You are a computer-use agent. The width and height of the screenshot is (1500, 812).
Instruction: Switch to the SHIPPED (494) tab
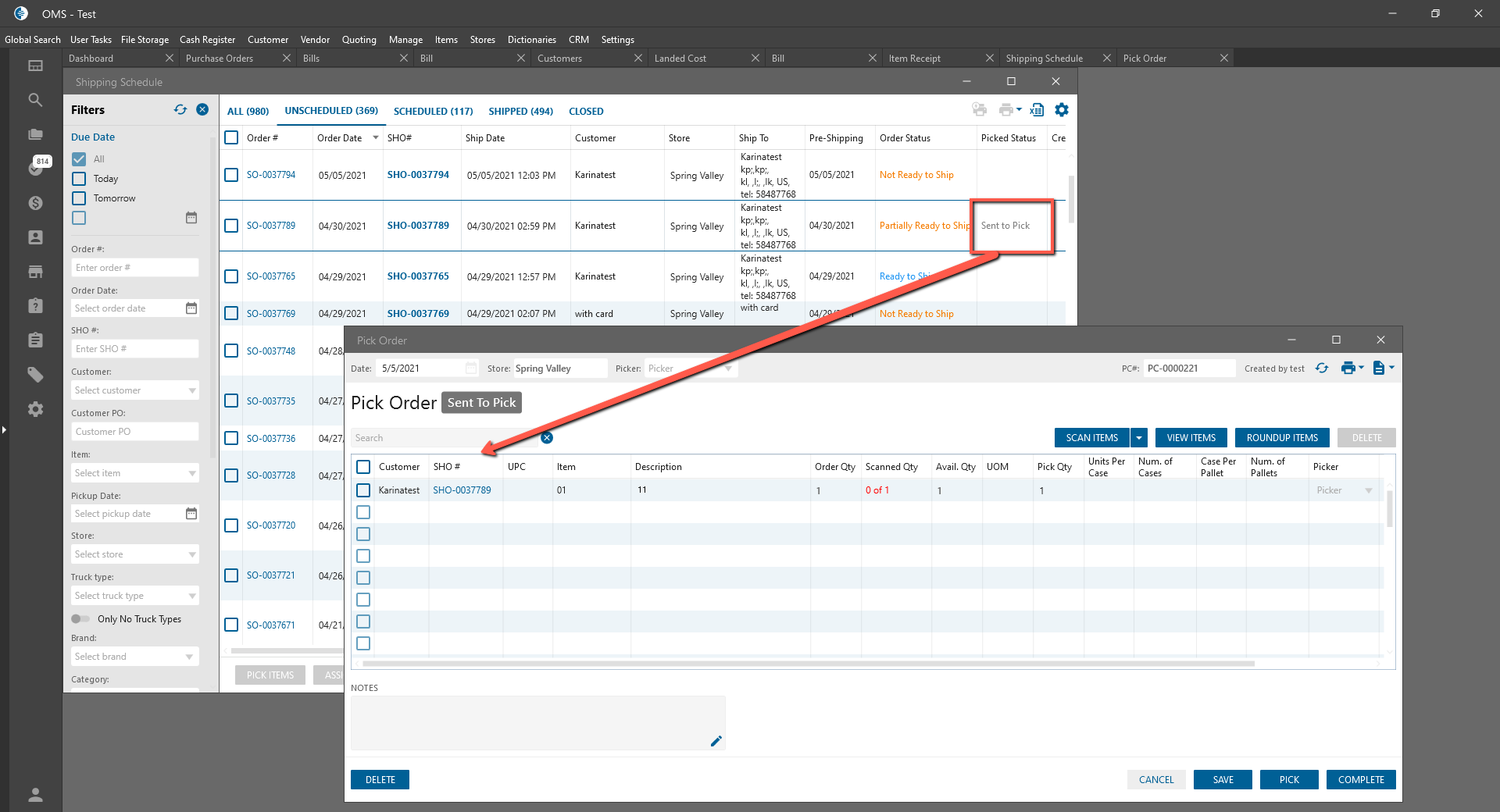click(521, 111)
